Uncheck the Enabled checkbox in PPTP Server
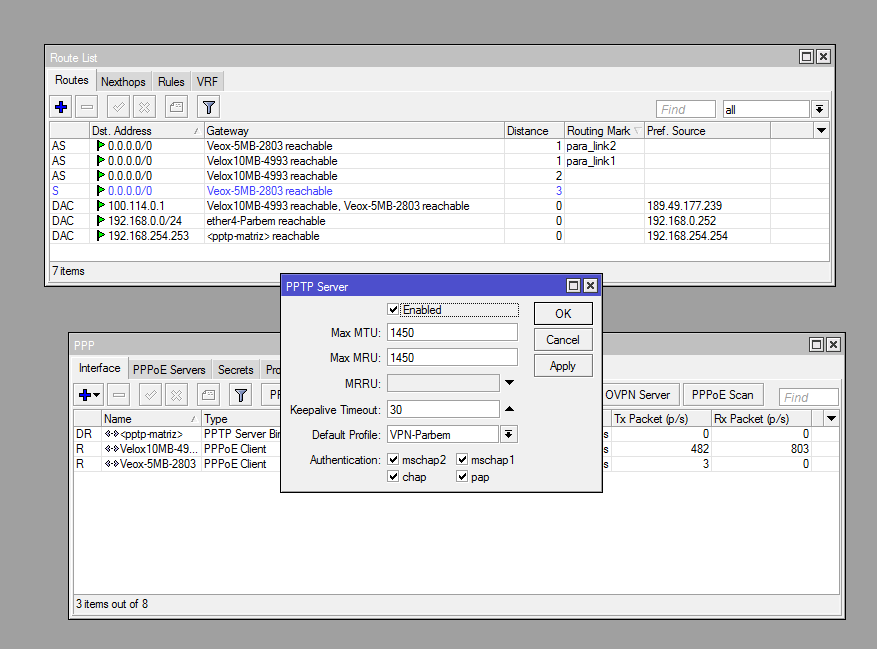 click(x=393, y=311)
